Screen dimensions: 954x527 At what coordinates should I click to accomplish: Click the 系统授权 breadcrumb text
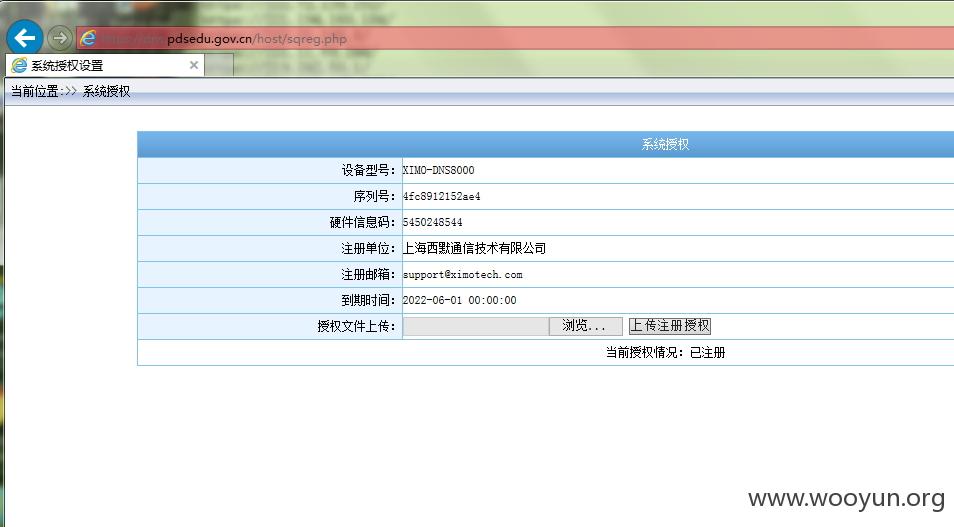[x=106, y=91]
